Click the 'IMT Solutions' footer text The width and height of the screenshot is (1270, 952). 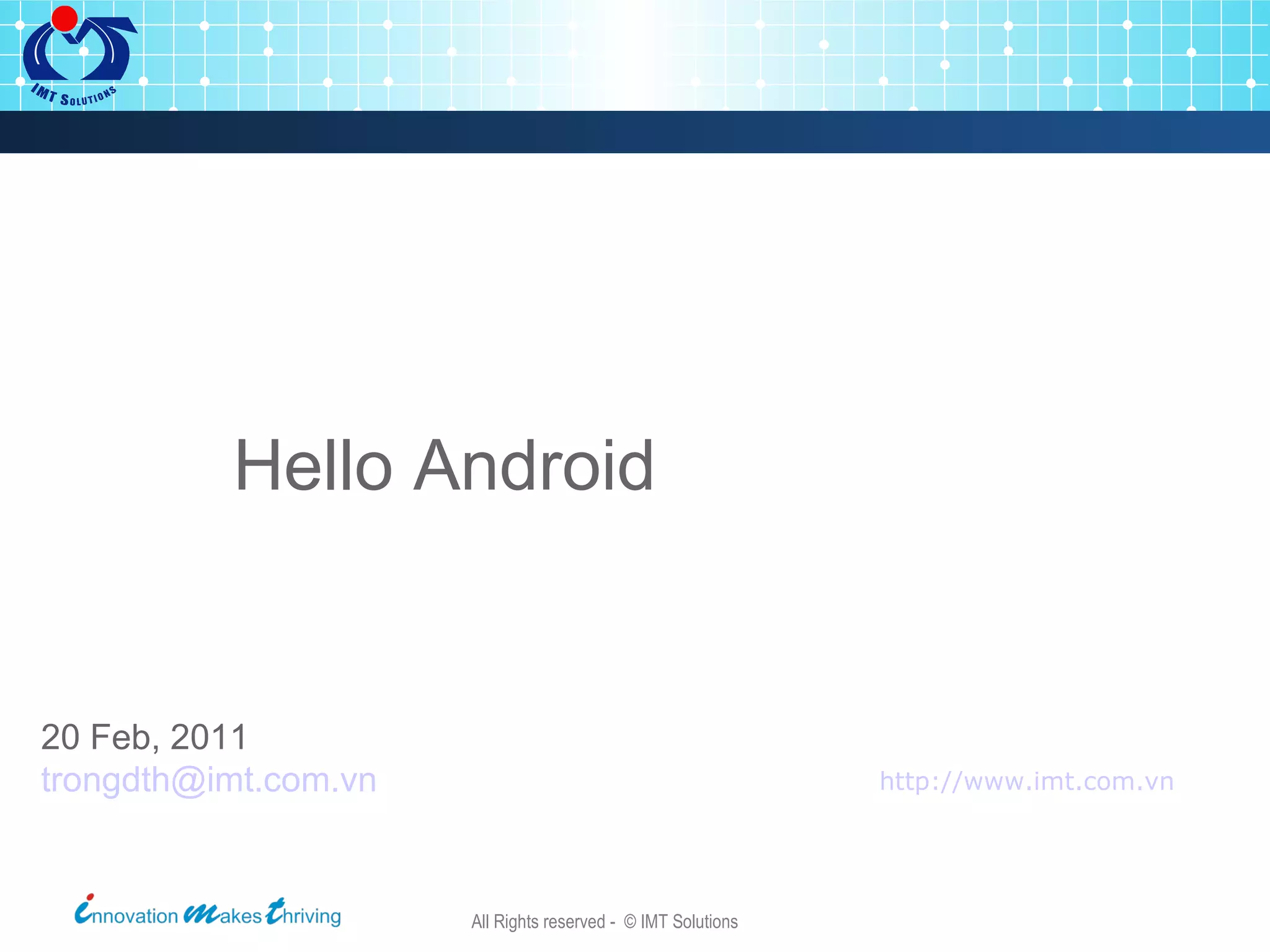point(689,922)
